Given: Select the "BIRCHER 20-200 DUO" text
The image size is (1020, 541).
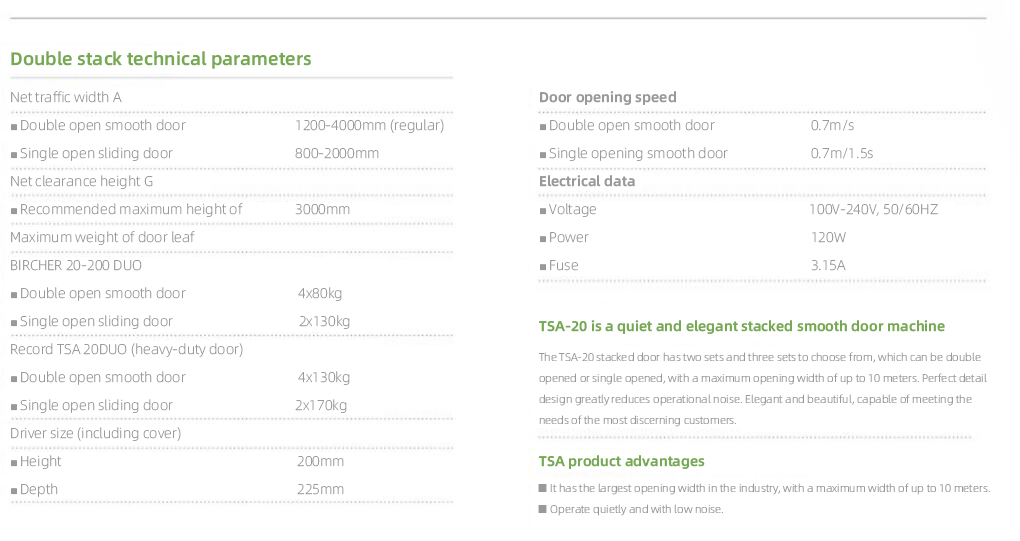Looking at the screenshot, I should 76,266.
